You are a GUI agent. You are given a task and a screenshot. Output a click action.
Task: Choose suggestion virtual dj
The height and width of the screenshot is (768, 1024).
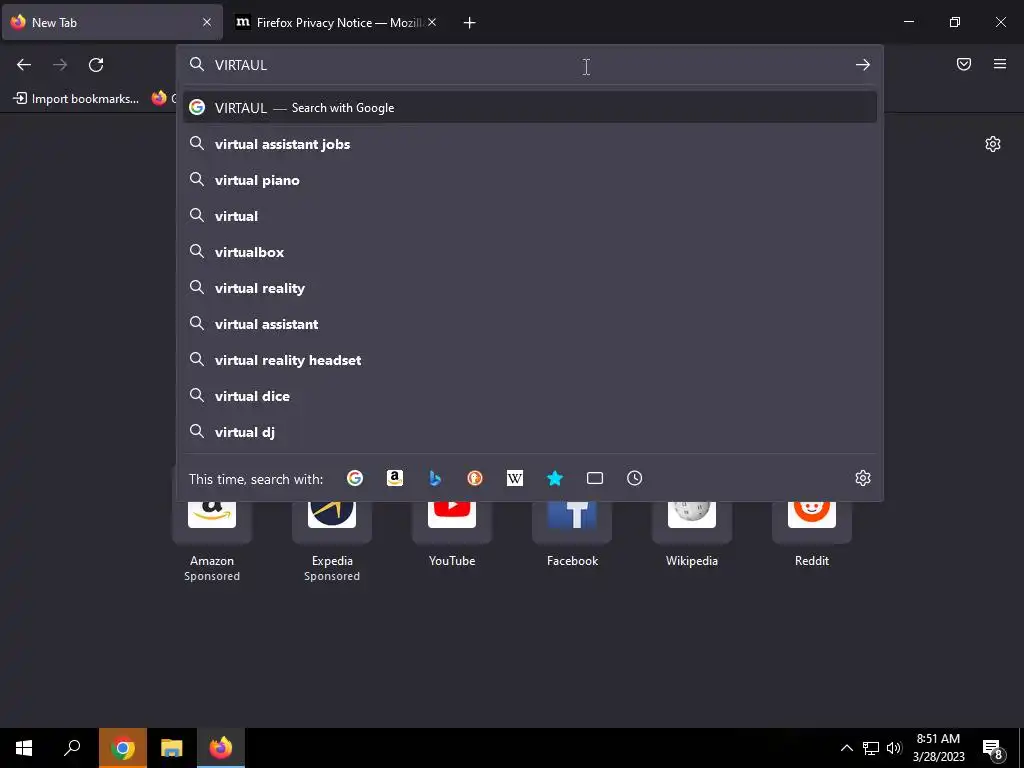[x=530, y=432]
